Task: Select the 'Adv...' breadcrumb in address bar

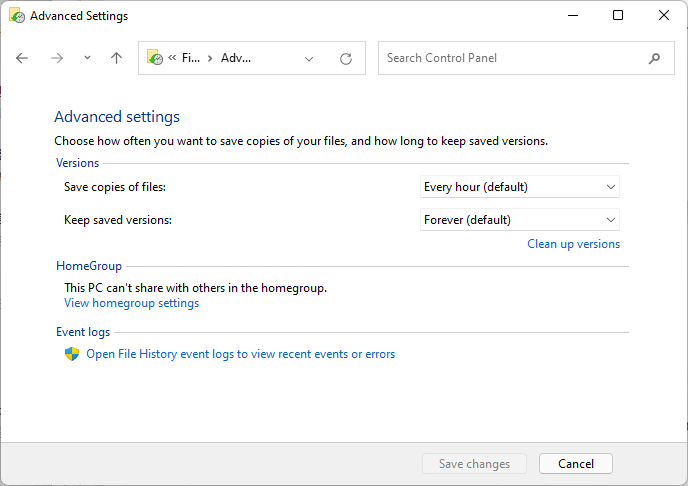Action: click(x=236, y=58)
